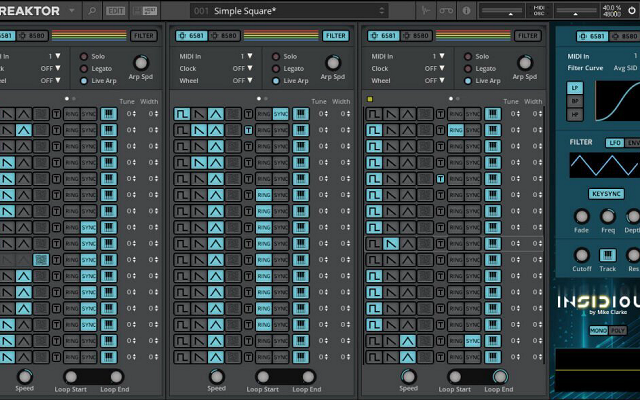
Task: Click the sawtooth icon in the middle panel's top row
Action: [199, 114]
